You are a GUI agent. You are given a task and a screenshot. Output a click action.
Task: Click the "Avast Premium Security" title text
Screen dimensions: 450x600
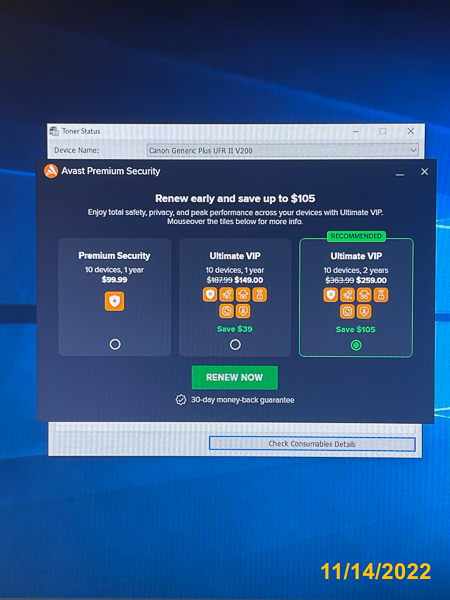[111, 171]
